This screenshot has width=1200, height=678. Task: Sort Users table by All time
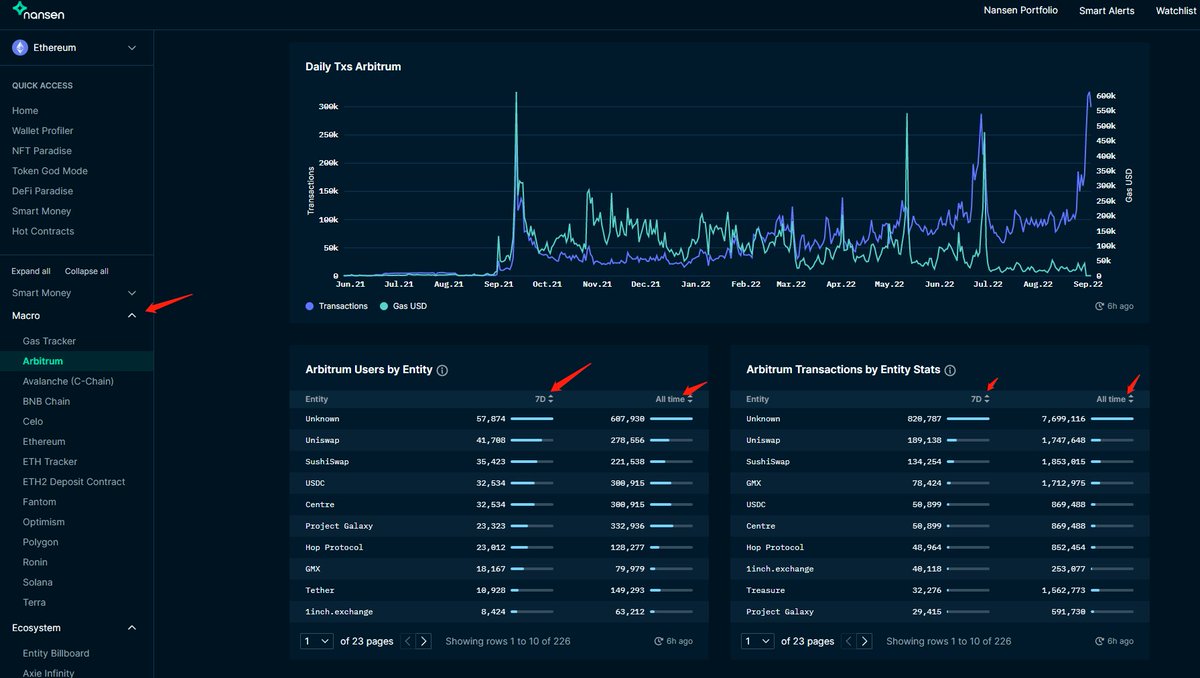tap(674, 399)
